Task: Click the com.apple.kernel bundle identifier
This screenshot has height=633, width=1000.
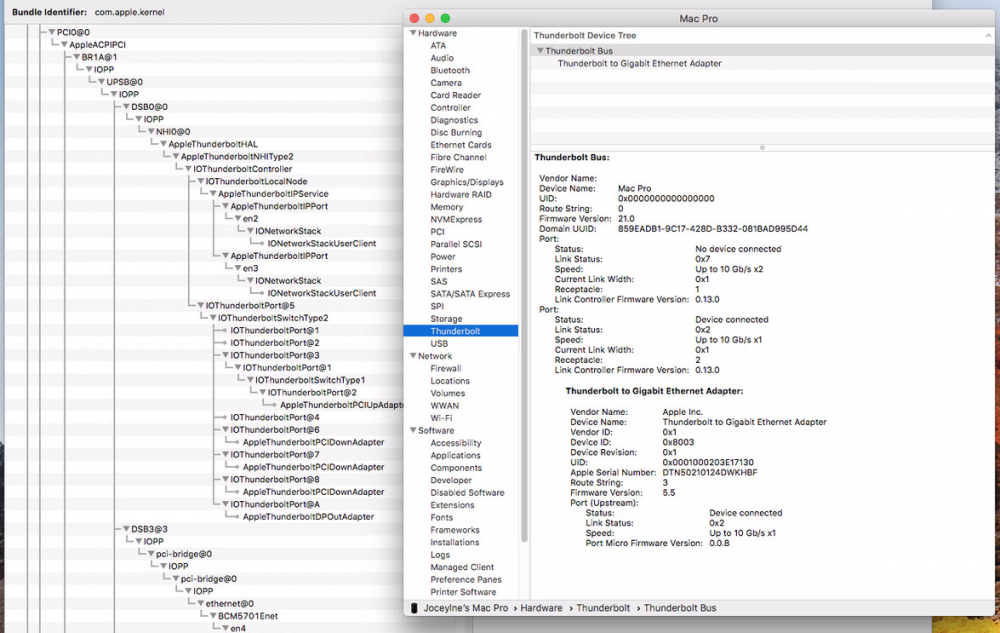Action: (129, 12)
